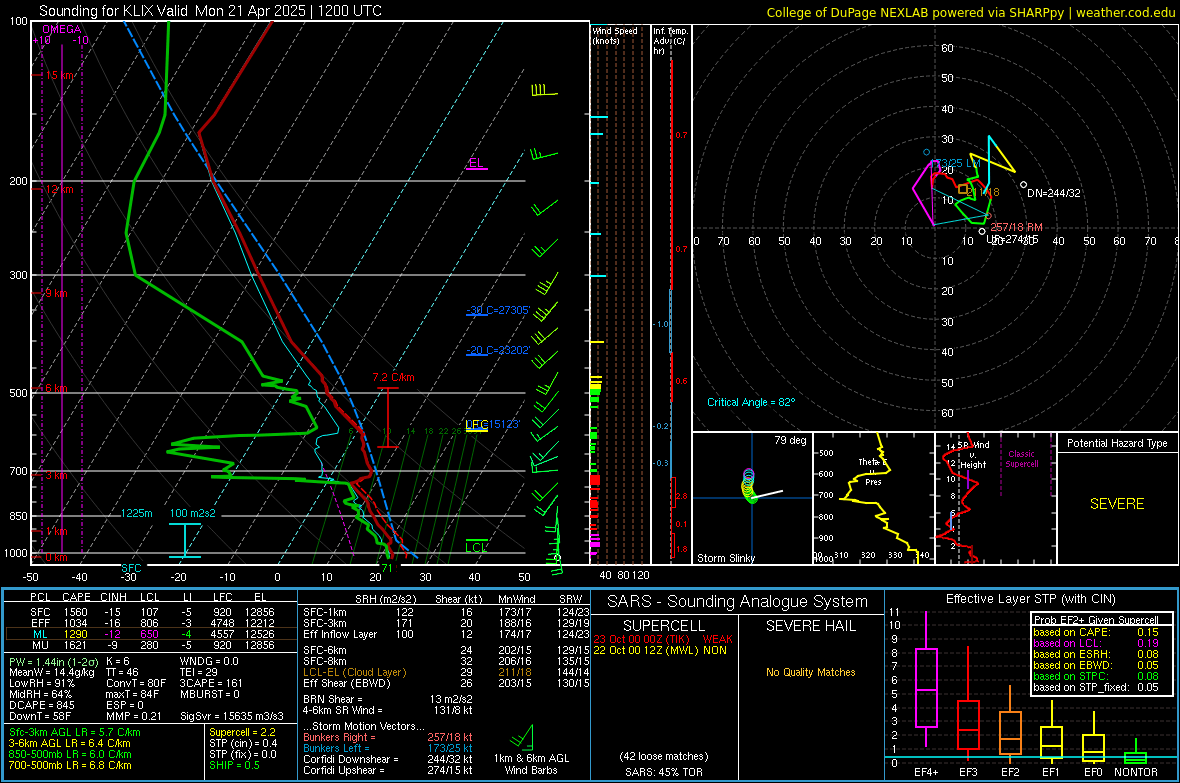Click the SR Wind v. Height plot label
The width and height of the screenshot is (1180, 783).
click(x=973, y=455)
